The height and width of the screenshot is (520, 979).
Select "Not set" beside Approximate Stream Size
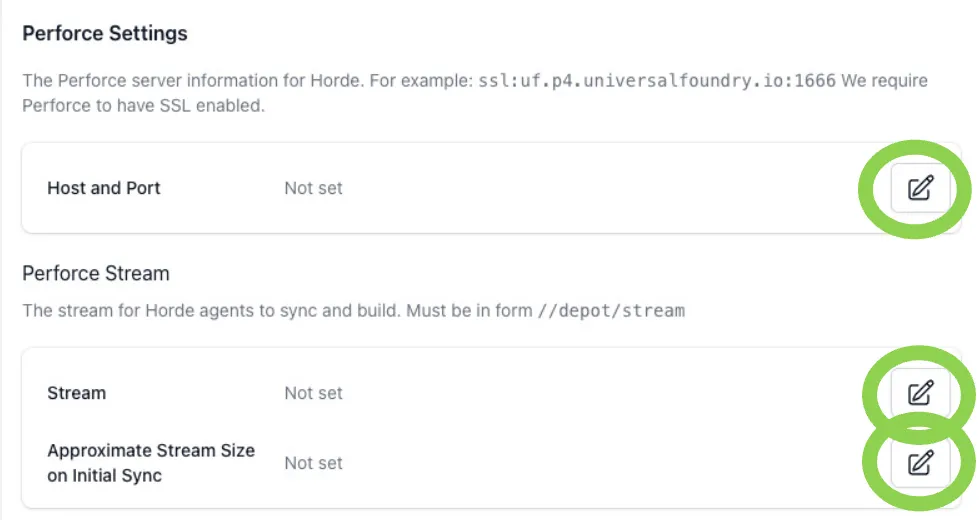click(x=313, y=463)
